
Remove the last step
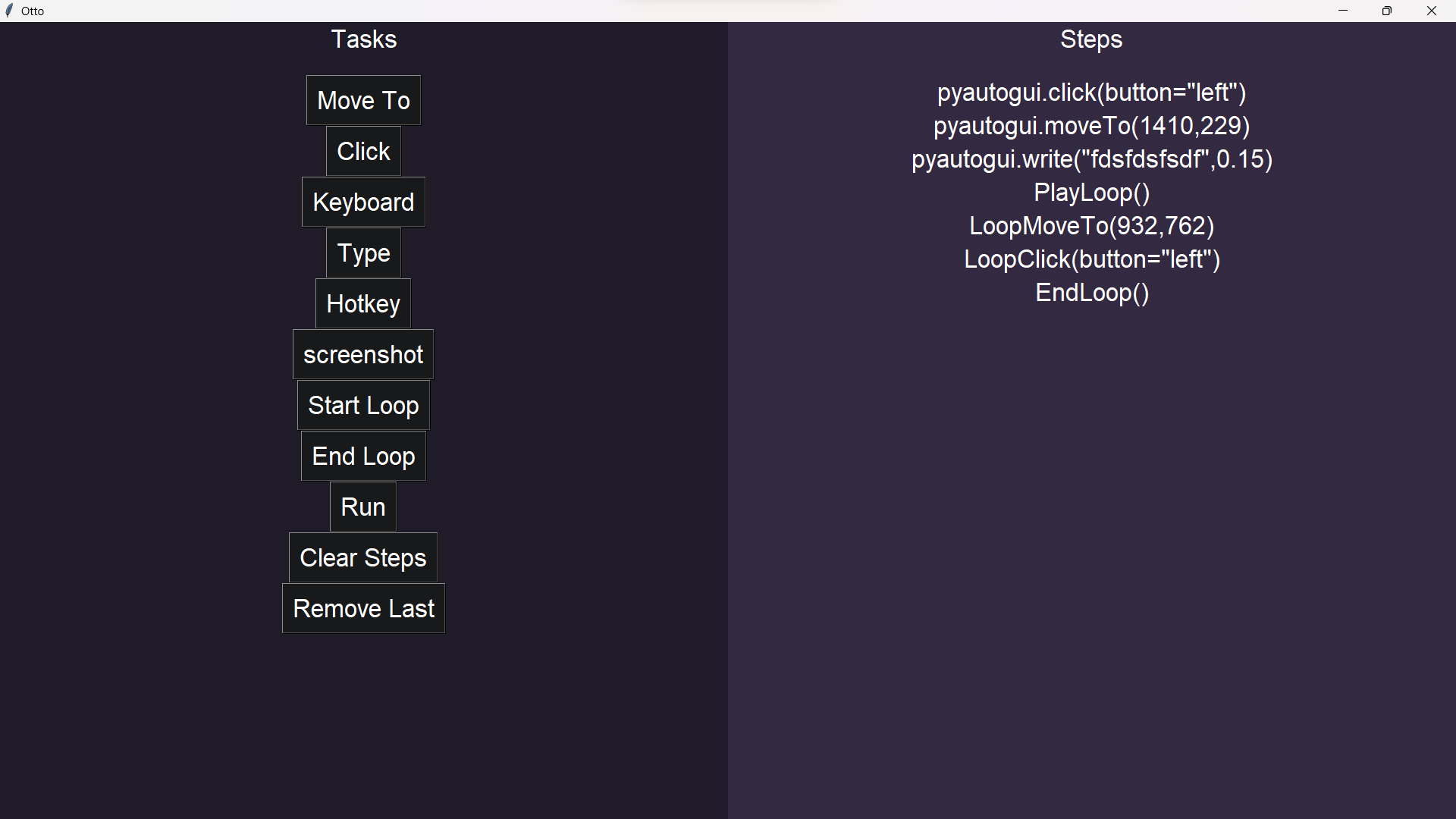point(363,608)
